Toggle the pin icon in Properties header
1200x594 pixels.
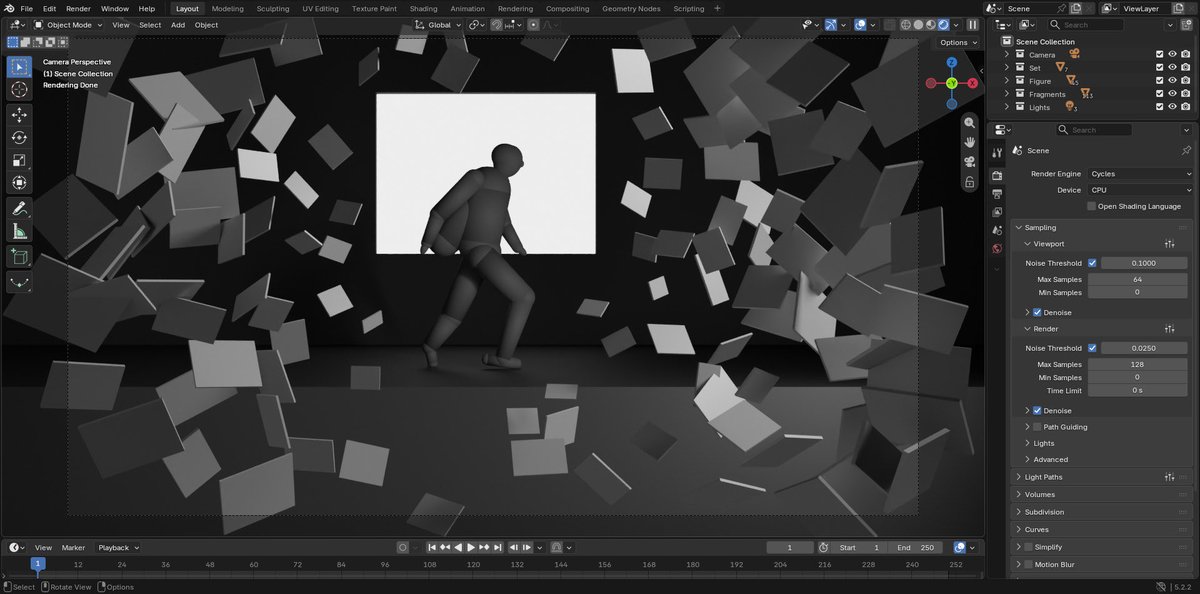tap(1186, 150)
